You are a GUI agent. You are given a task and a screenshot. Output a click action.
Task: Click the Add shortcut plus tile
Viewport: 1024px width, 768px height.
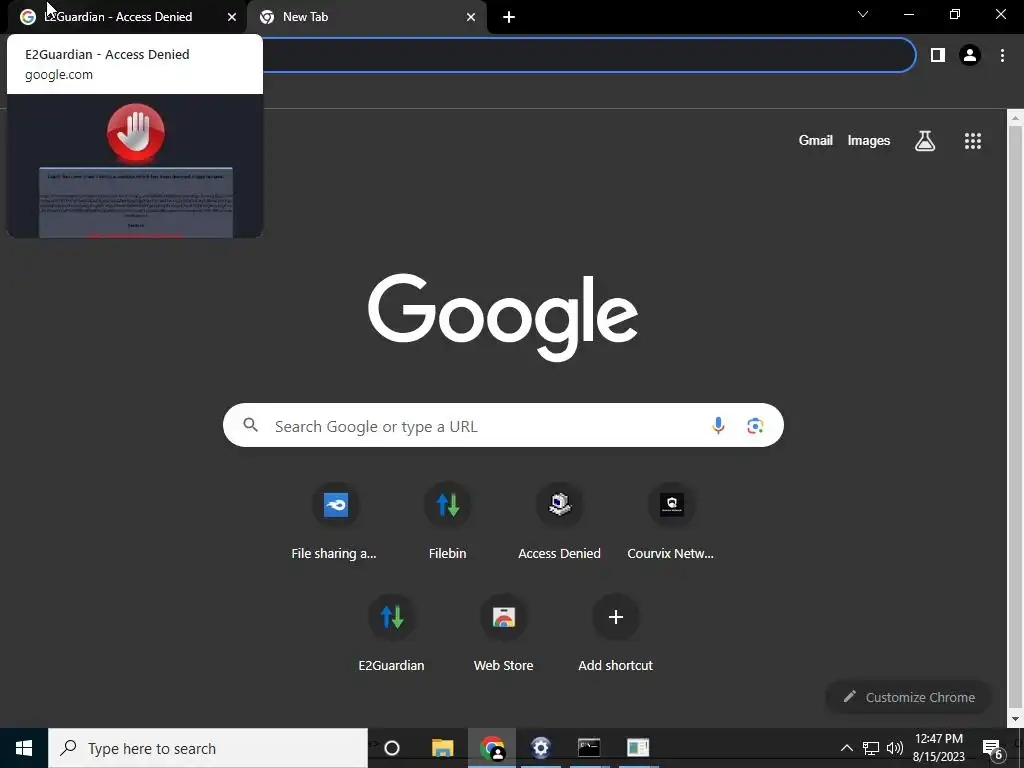[x=615, y=616]
